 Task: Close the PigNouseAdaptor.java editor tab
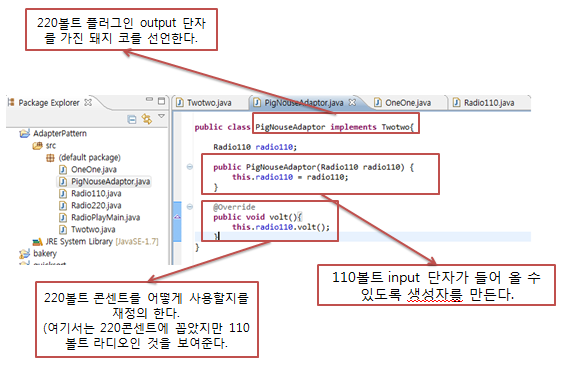point(352,102)
